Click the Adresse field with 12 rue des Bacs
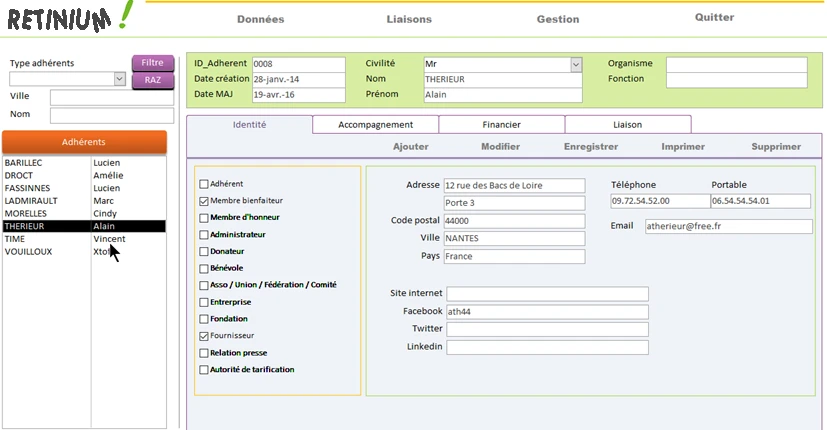This screenshot has width=827, height=430. tap(514, 185)
